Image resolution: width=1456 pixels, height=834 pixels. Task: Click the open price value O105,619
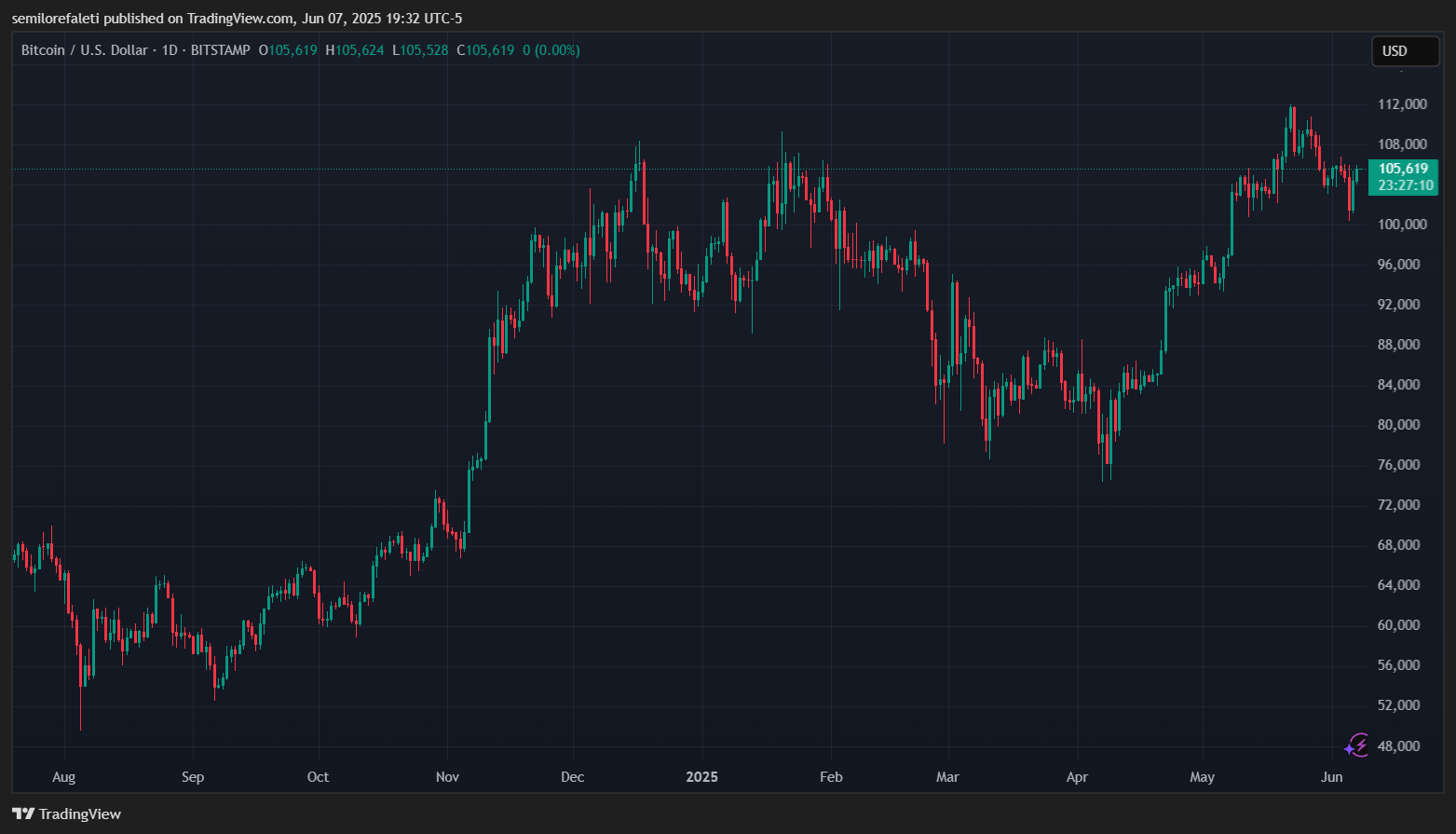tap(288, 50)
